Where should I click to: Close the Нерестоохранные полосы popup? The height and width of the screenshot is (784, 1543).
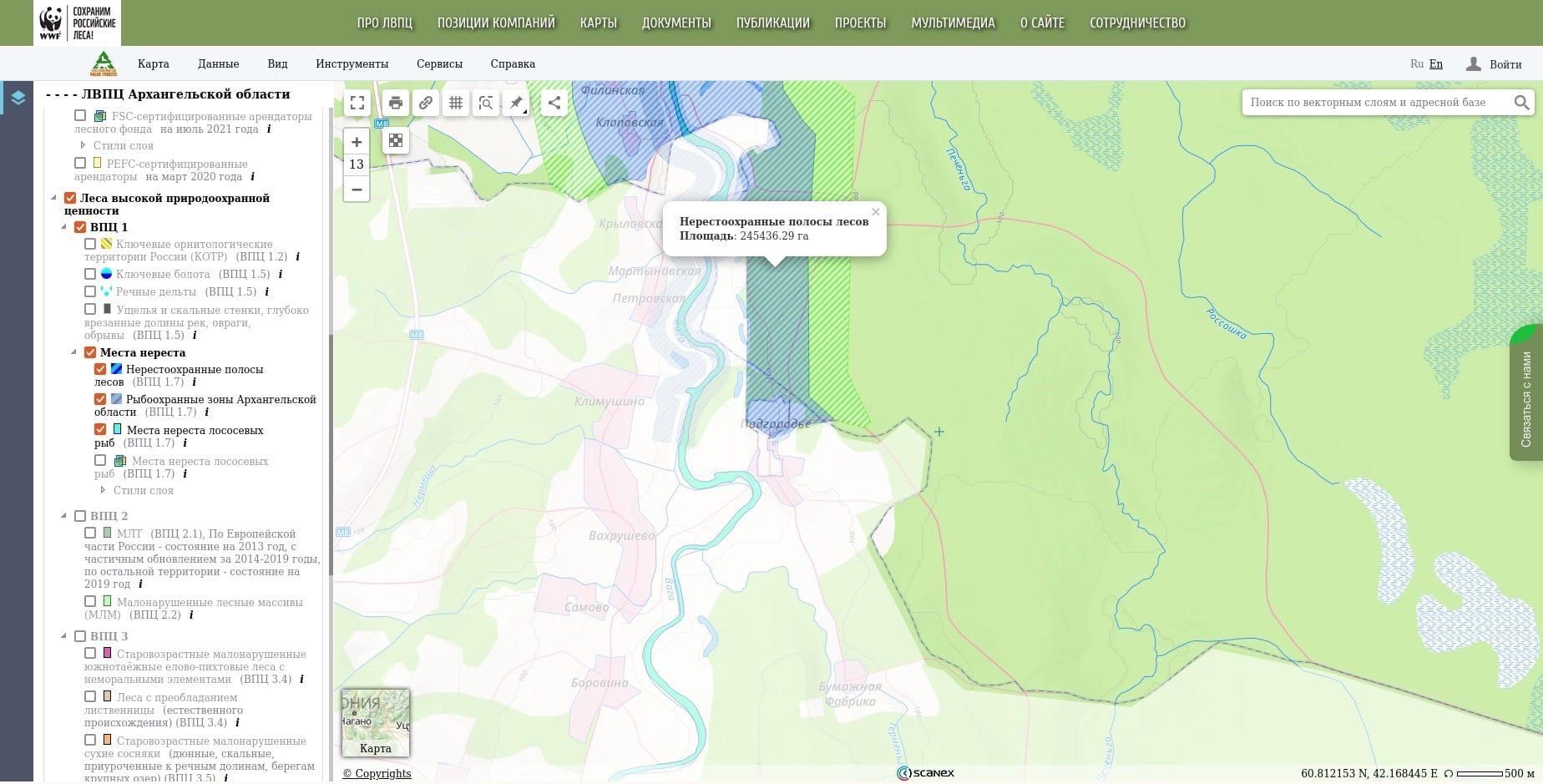pyautogui.click(x=876, y=211)
